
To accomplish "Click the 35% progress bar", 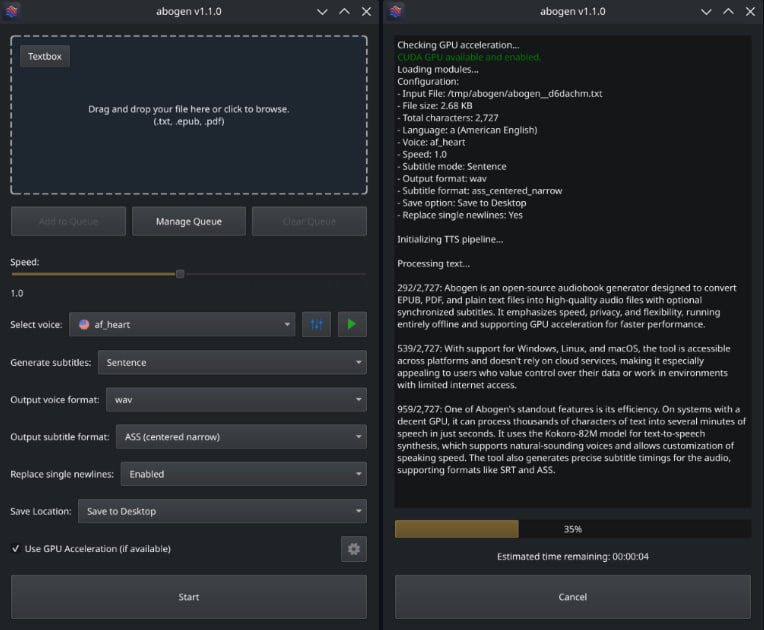I will click(573, 529).
